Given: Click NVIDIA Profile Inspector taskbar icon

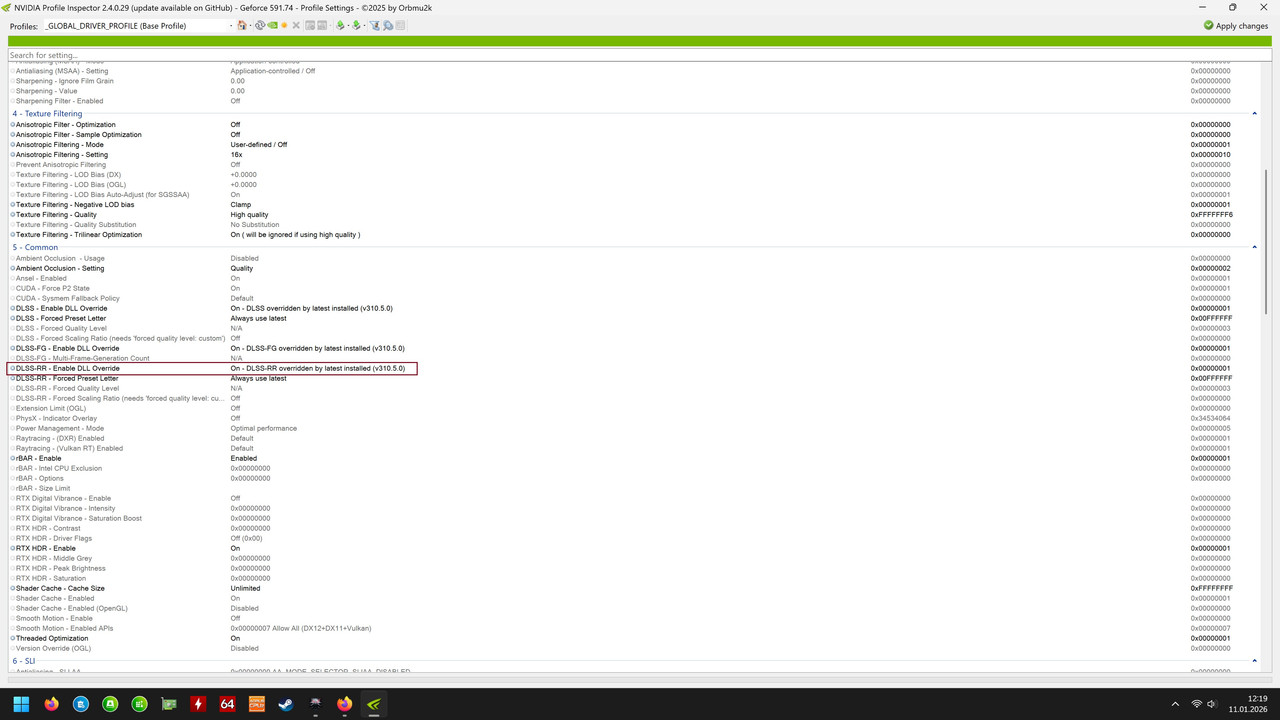Looking at the screenshot, I should pos(374,704).
